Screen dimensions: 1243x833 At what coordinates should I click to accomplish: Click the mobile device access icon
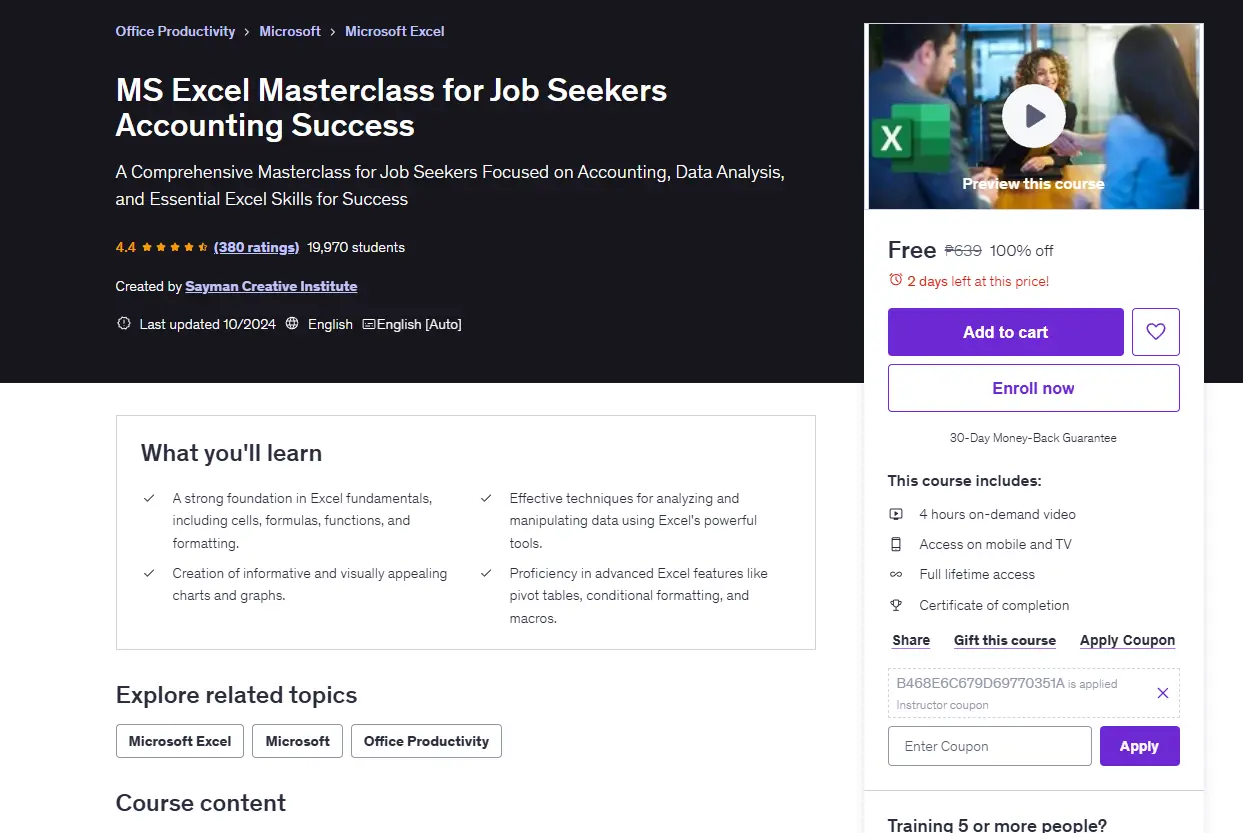[x=896, y=544]
